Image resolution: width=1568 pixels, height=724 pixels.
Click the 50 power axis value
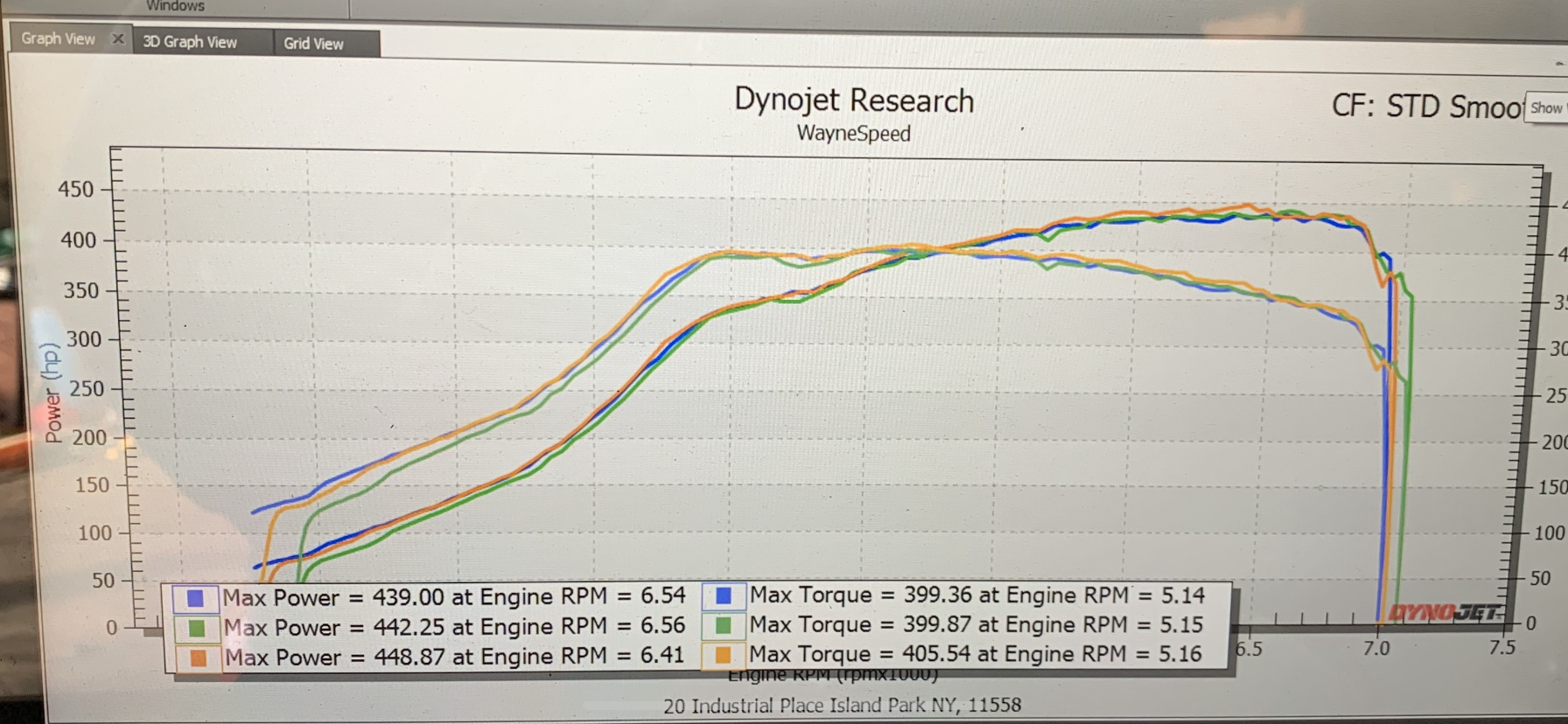coord(103,581)
